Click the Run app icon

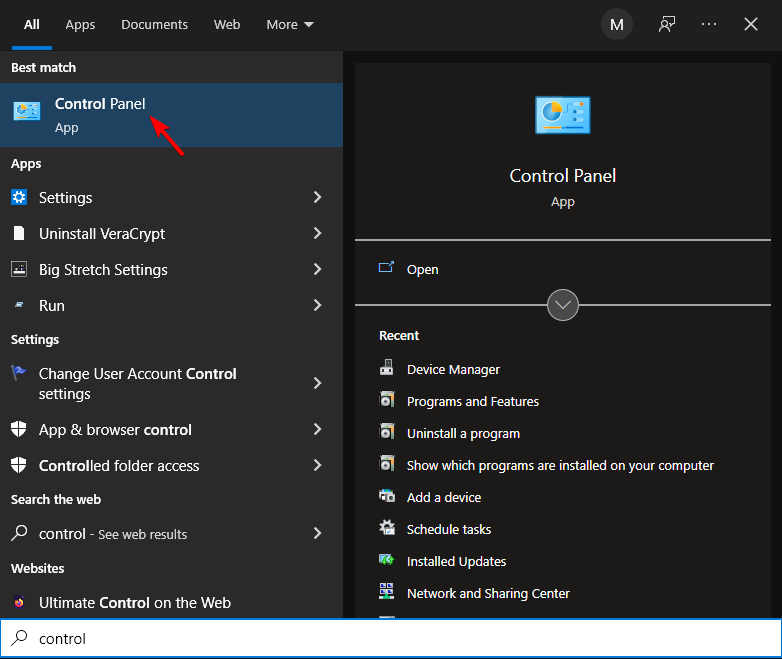coord(19,305)
